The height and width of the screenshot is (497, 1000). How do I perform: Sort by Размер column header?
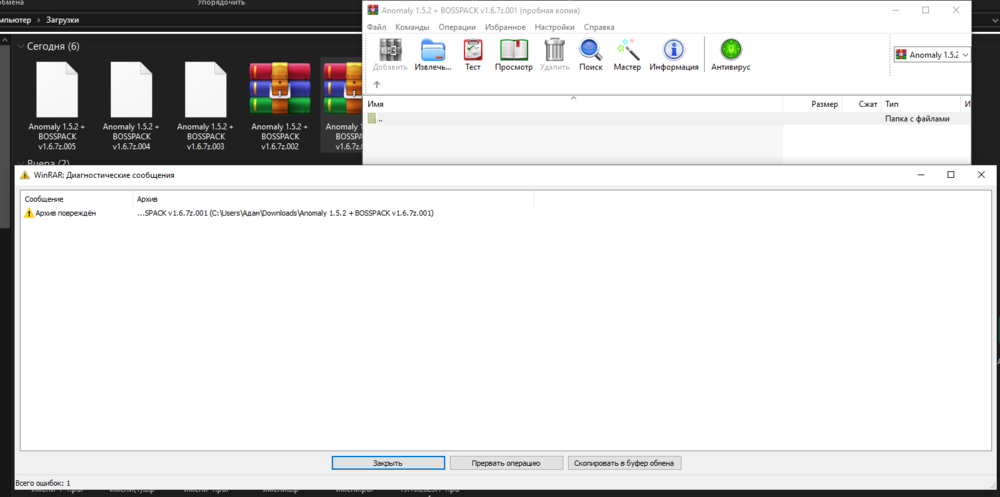[x=812, y=104]
